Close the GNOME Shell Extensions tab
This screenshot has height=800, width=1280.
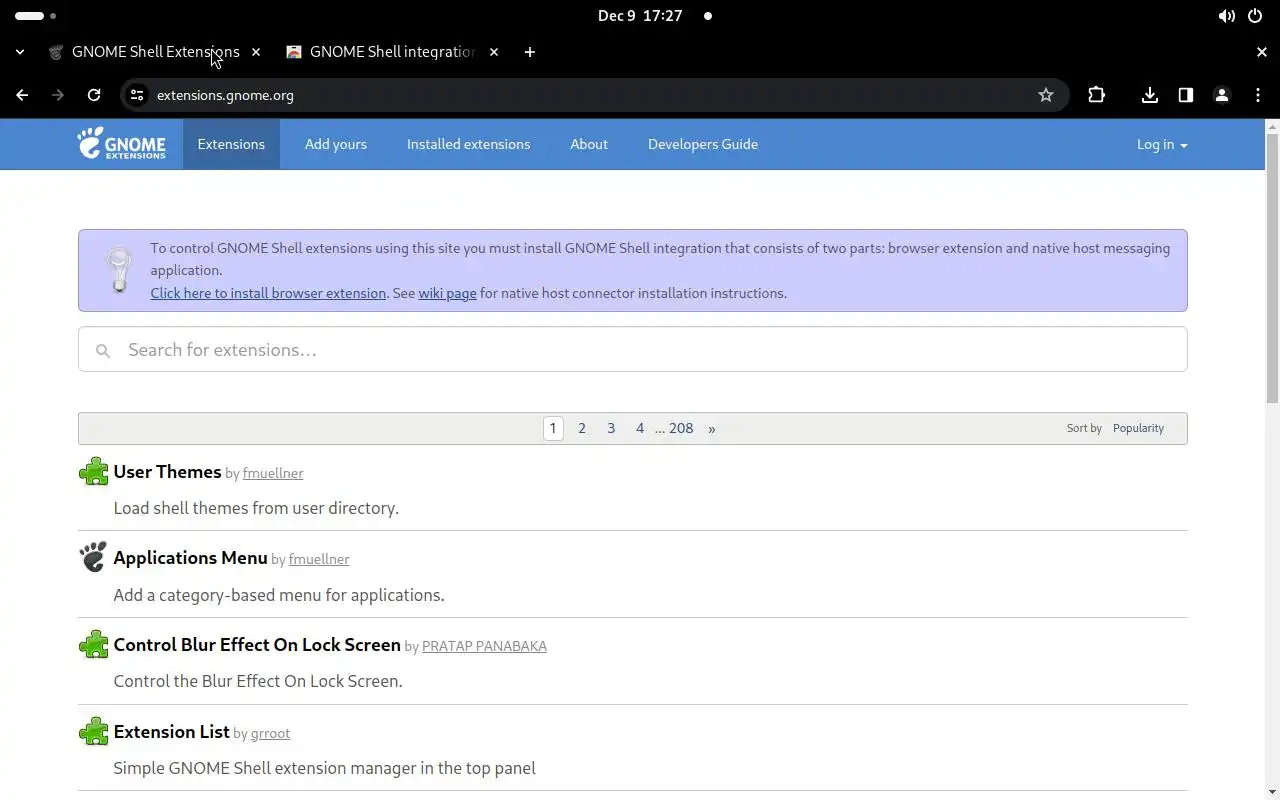(256, 52)
